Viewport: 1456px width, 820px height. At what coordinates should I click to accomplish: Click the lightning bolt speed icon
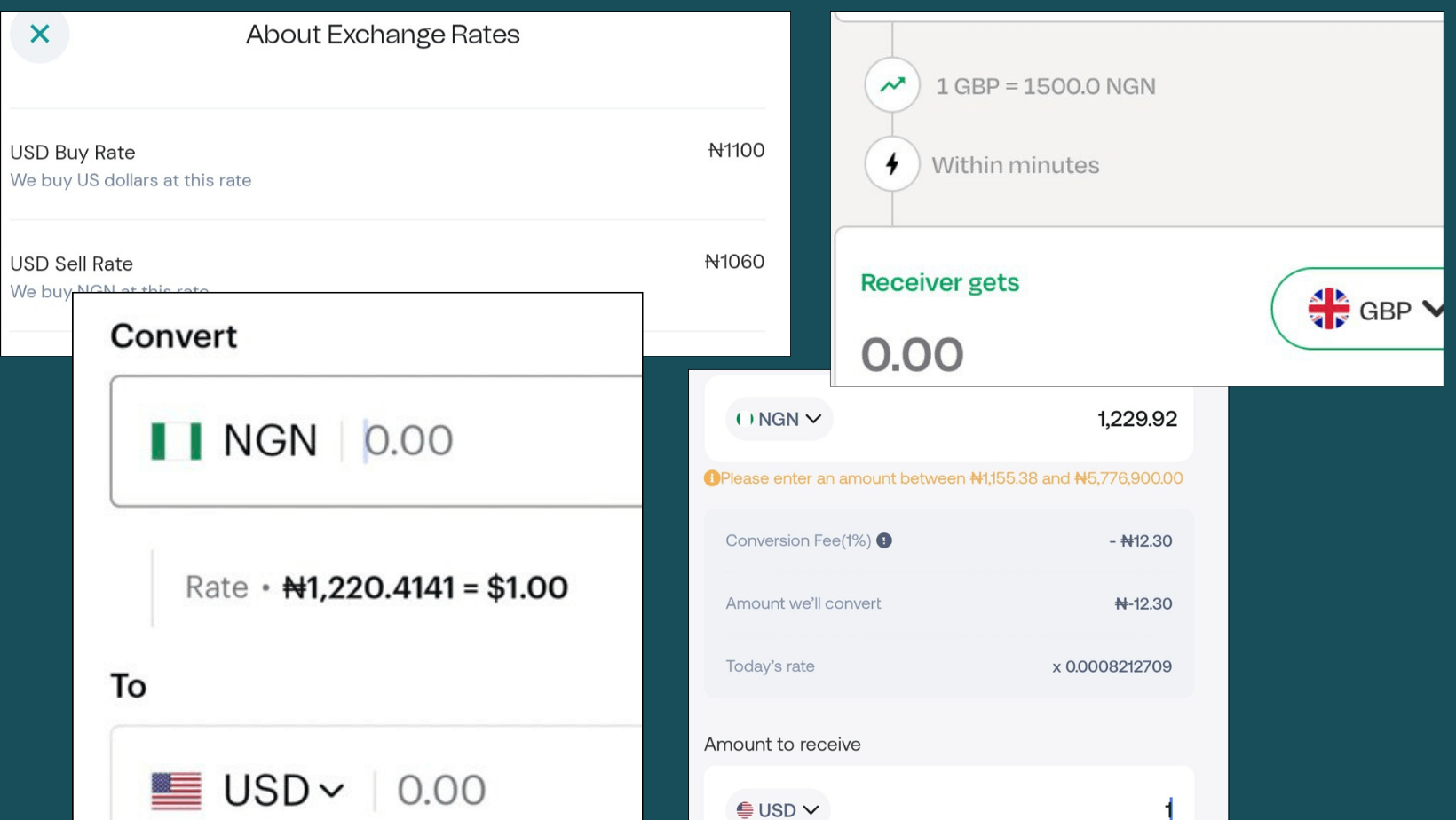(890, 163)
